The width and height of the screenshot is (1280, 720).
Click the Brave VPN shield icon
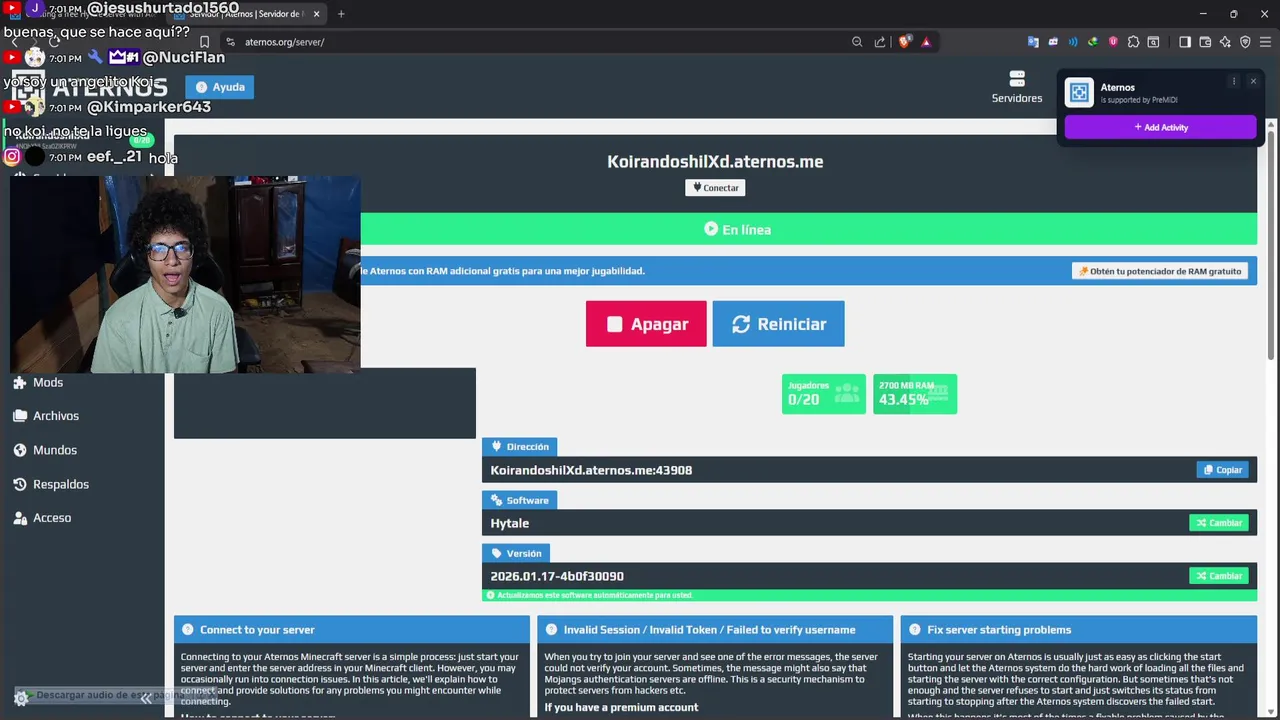point(1245,42)
